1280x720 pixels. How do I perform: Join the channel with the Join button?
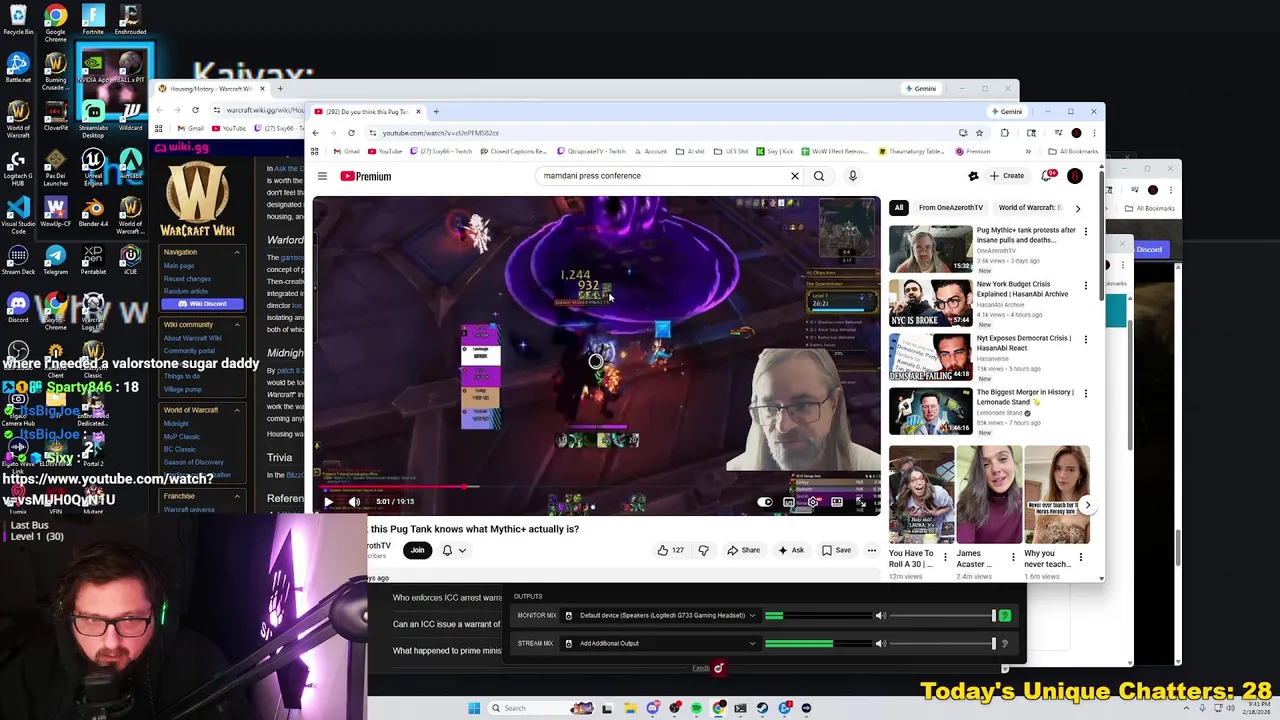coord(417,550)
